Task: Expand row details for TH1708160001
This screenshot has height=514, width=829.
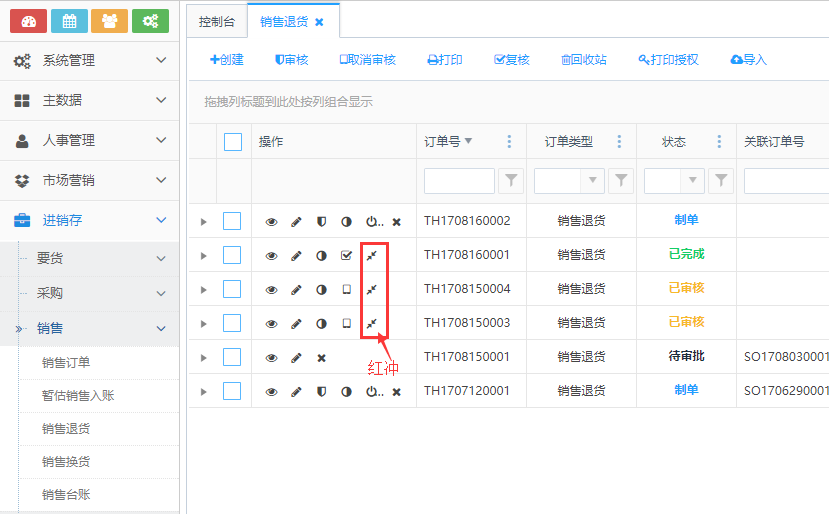Action: point(203,256)
